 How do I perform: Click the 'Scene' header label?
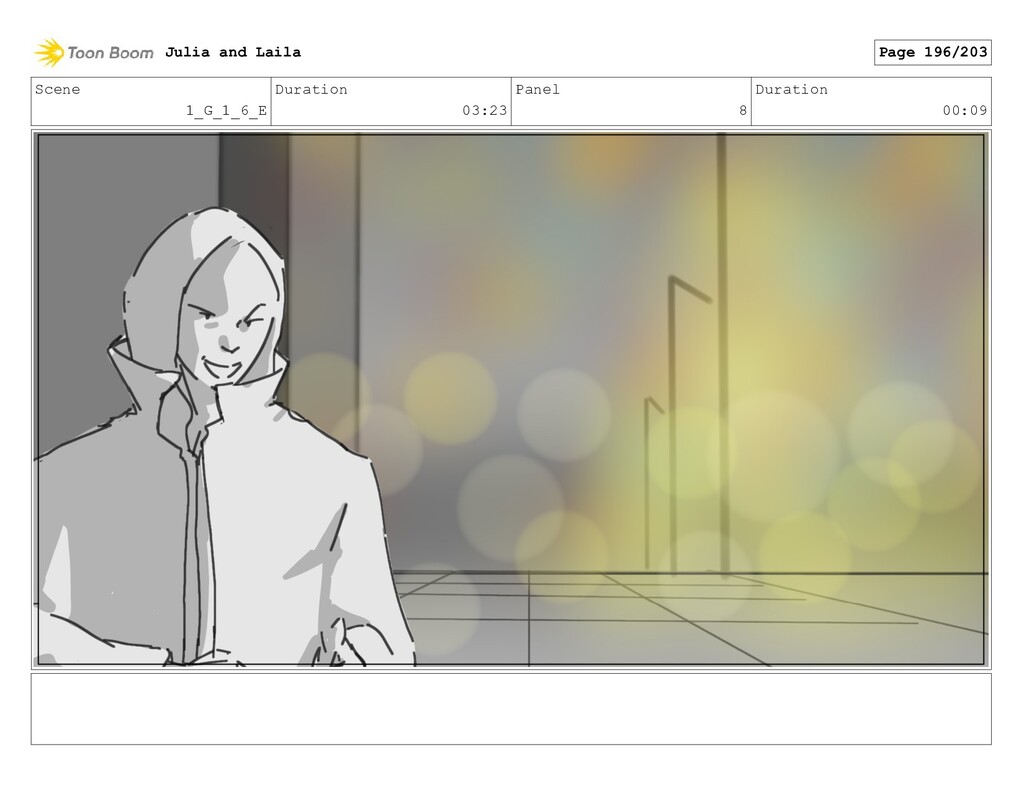(57, 89)
